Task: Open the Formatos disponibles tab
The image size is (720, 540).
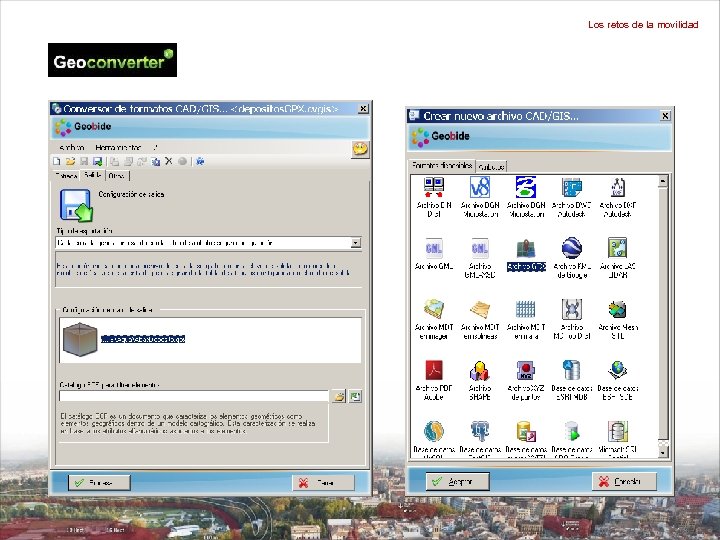Action: coord(442,165)
